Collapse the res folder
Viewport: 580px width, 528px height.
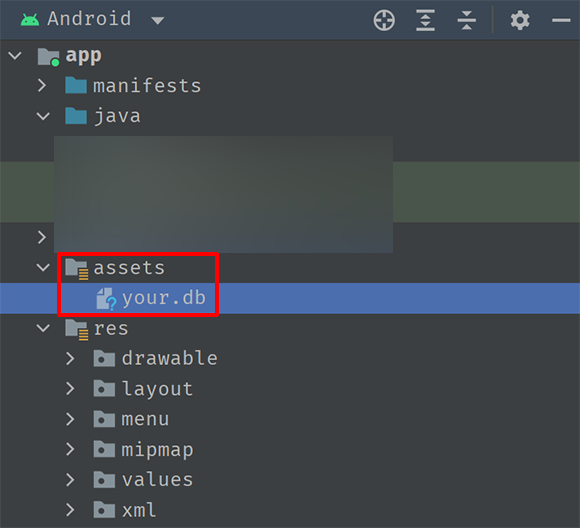43,328
